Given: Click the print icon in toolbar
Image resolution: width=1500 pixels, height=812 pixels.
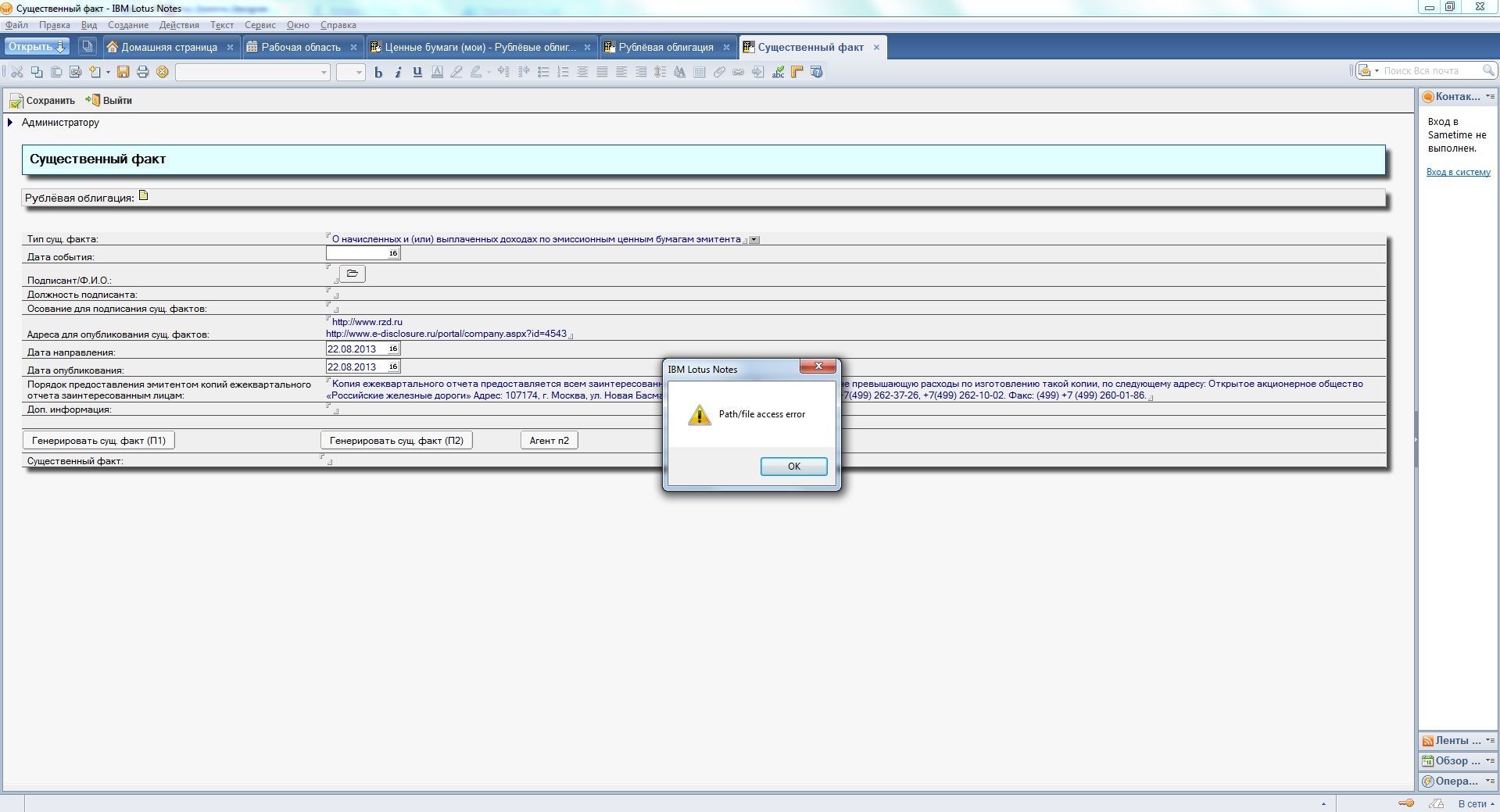Looking at the screenshot, I should click(142, 72).
